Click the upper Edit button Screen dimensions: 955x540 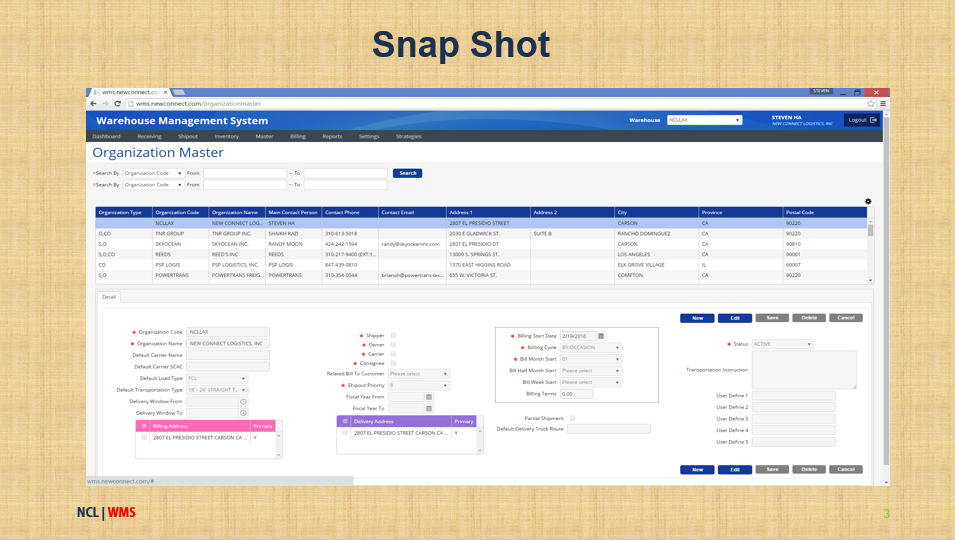(735, 318)
